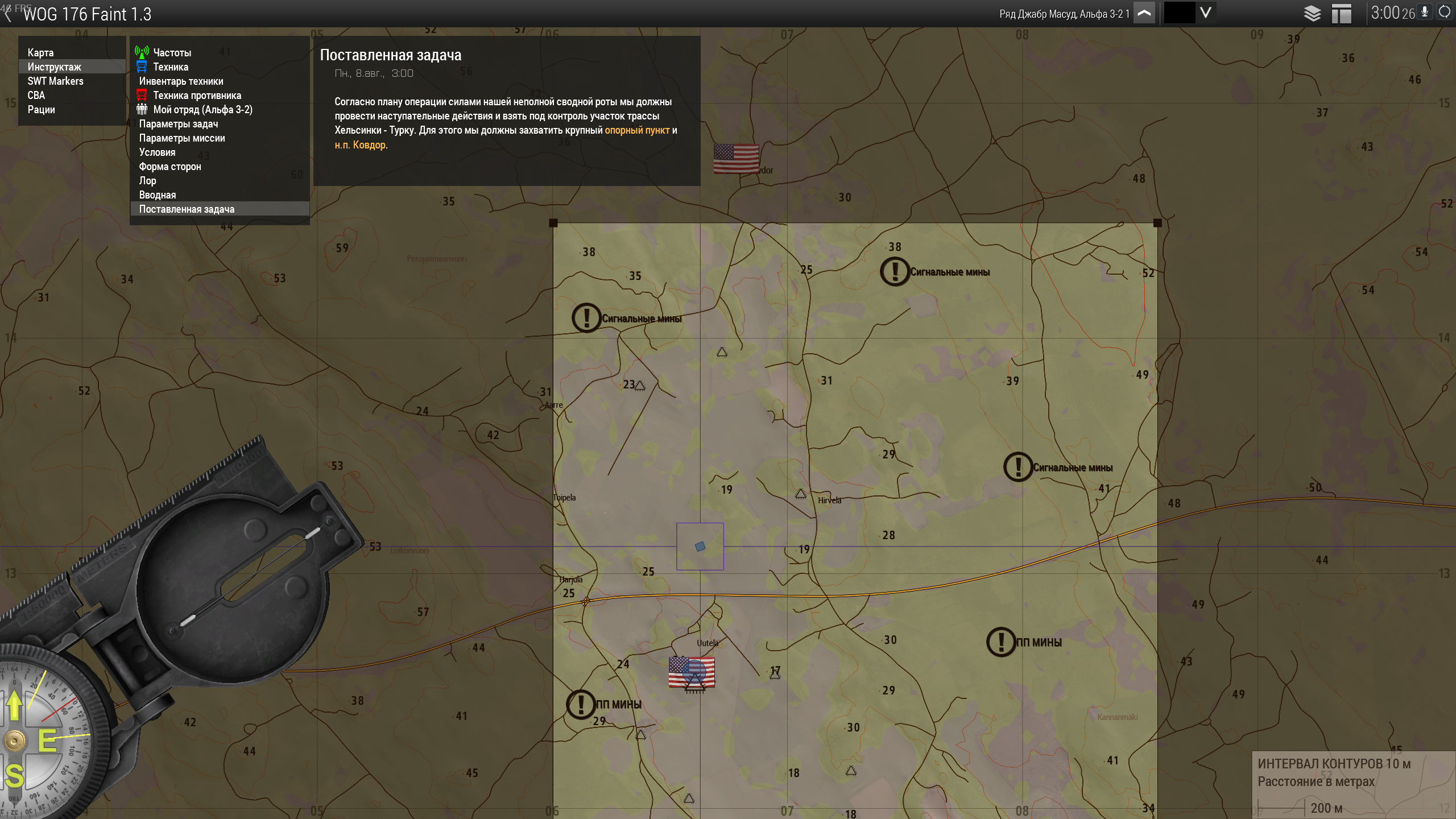Open the SWT Markers menu item
Screen dimensions: 1456x819
55,81
